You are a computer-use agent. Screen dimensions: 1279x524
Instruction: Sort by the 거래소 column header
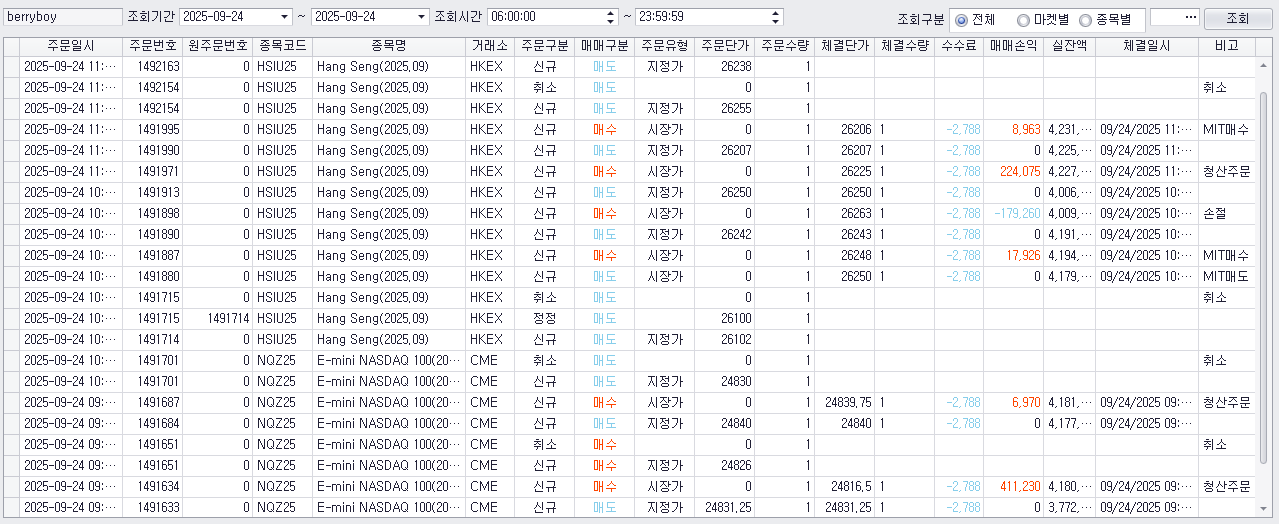click(x=490, y=46)
